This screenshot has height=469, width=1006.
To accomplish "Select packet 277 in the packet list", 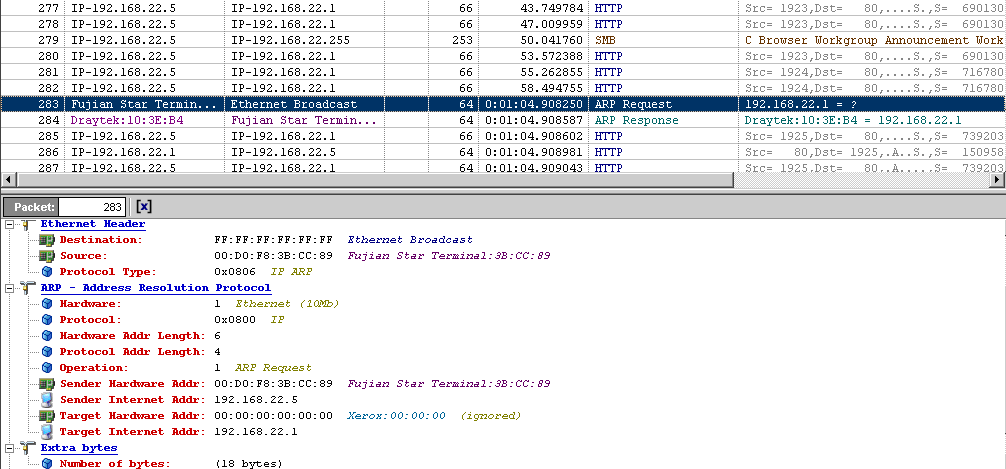I will (x=503, y=8).
